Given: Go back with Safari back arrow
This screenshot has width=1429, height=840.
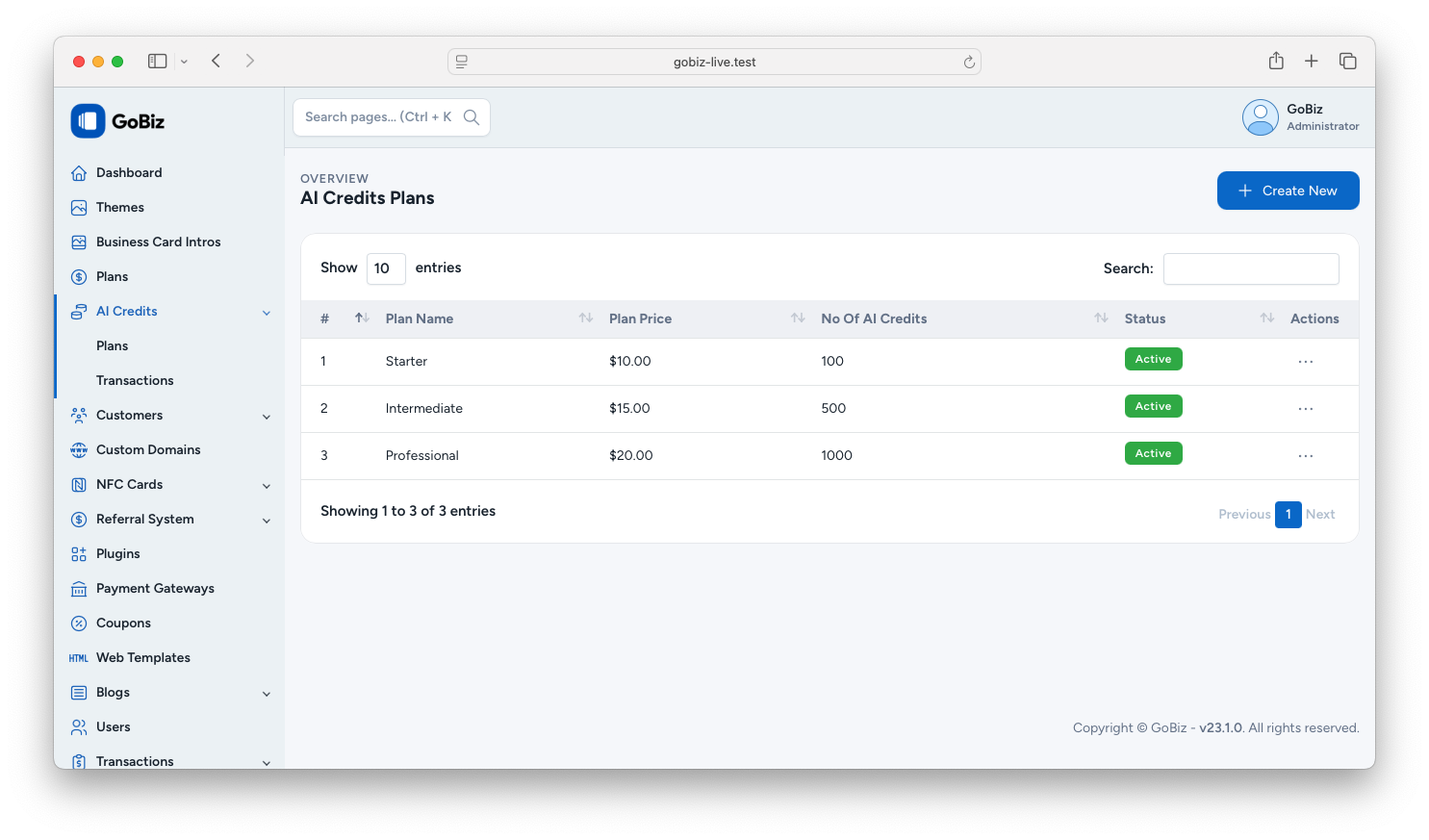Looking at the screenshot, I should pyautogui.click(x=217, y=61).
